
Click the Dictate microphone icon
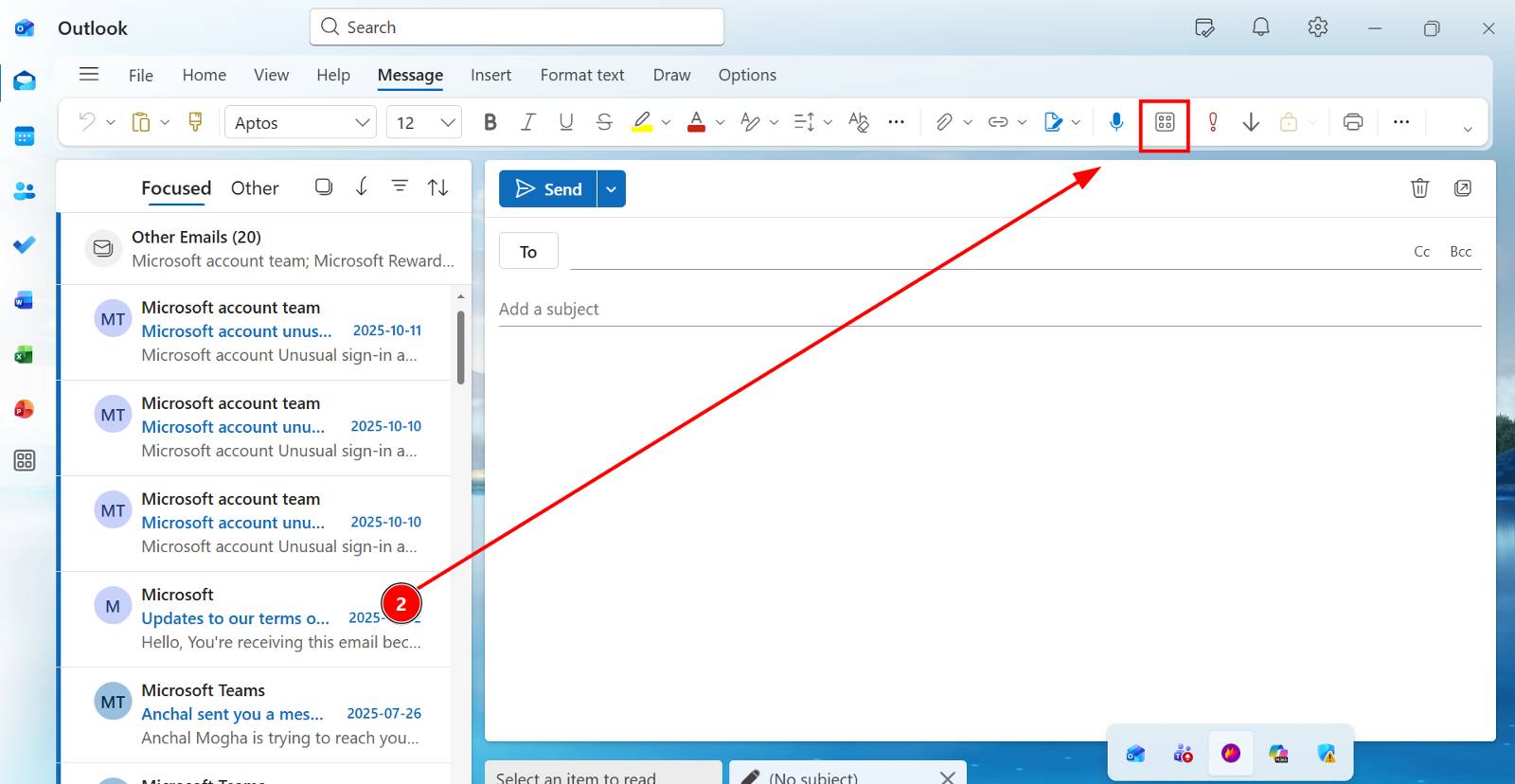(1116, 122)
